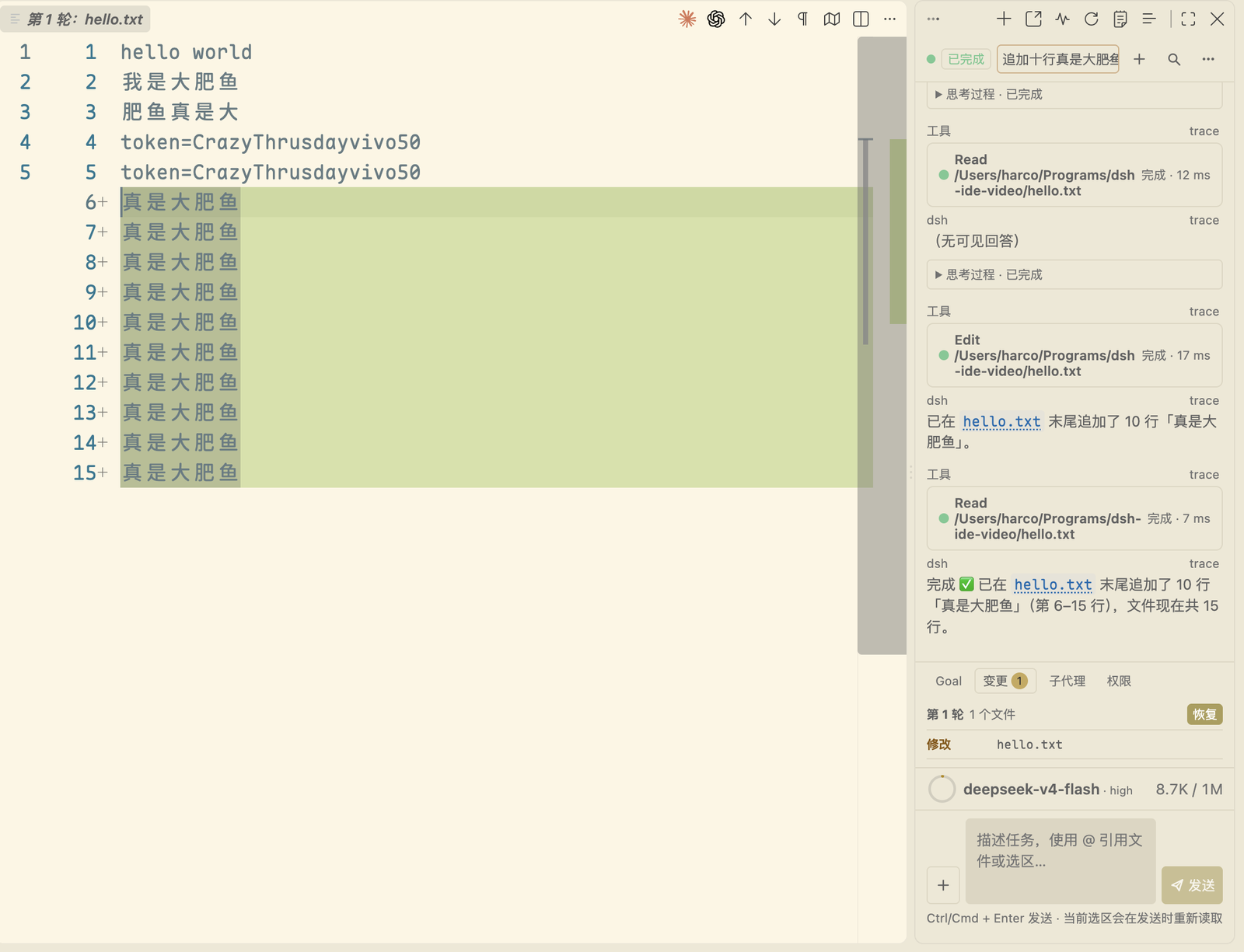Click the list lines icon in panel header

click(1149, 19)
